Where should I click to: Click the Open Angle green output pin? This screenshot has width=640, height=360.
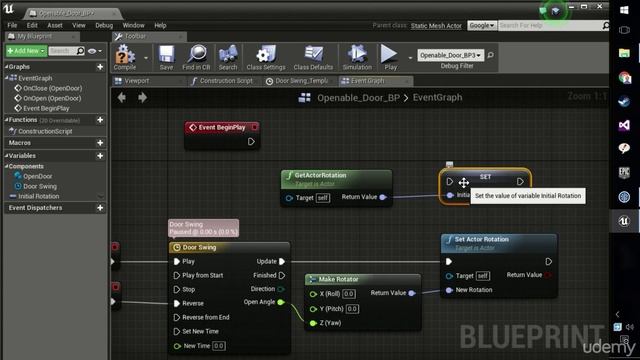(281, 302)
